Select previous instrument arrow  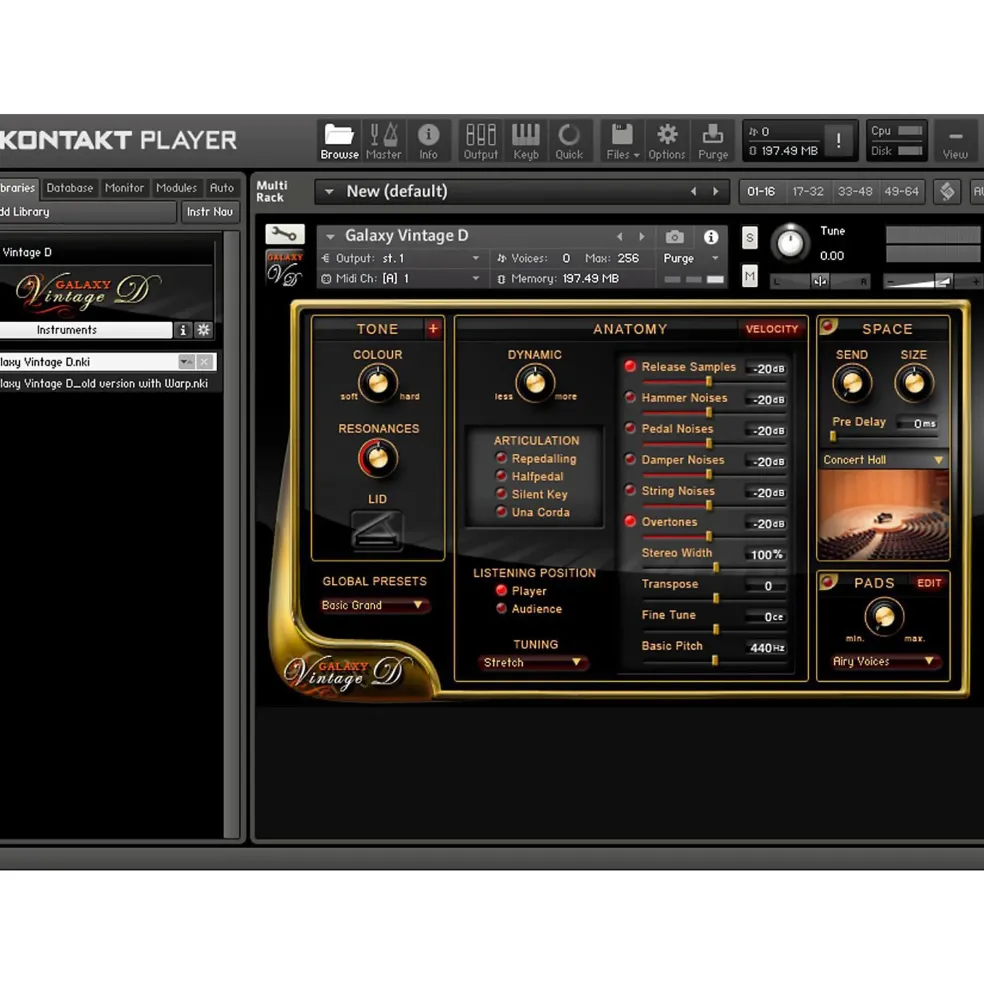pos(620,237)
